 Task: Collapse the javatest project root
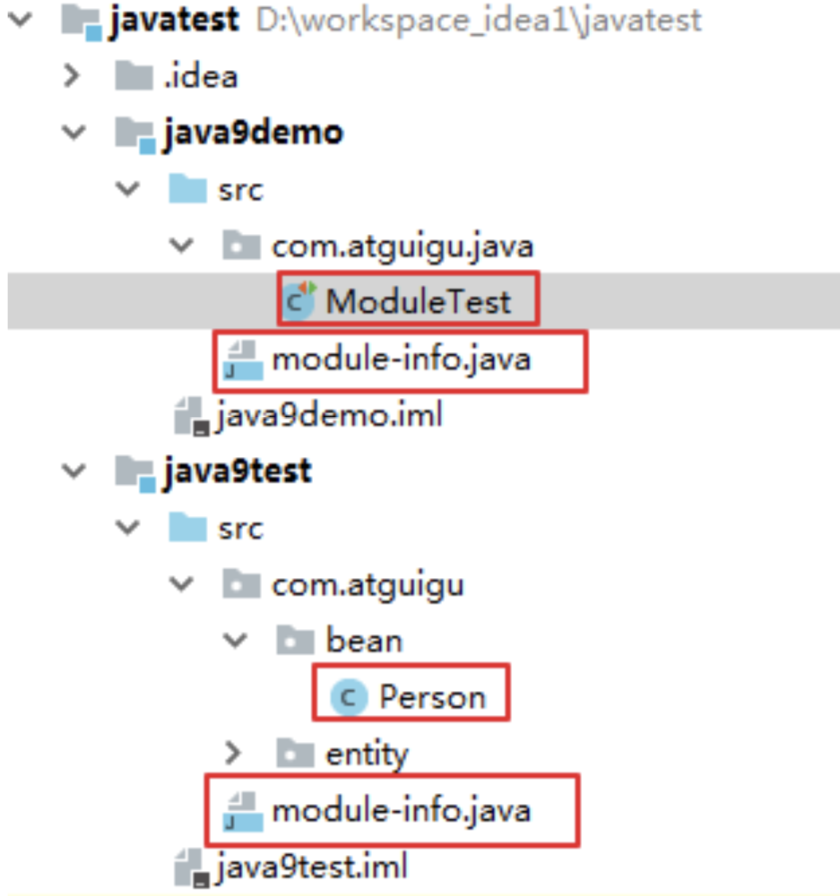tap(21, 20)
